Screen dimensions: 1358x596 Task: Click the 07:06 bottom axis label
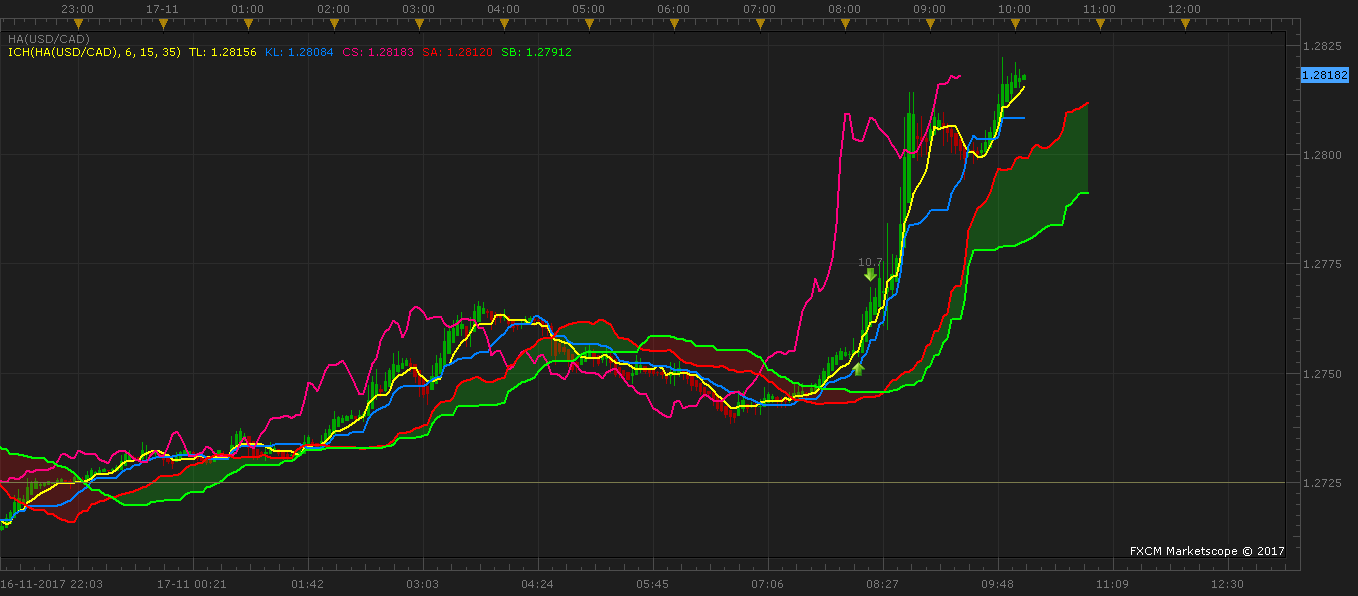pos(767,583)
